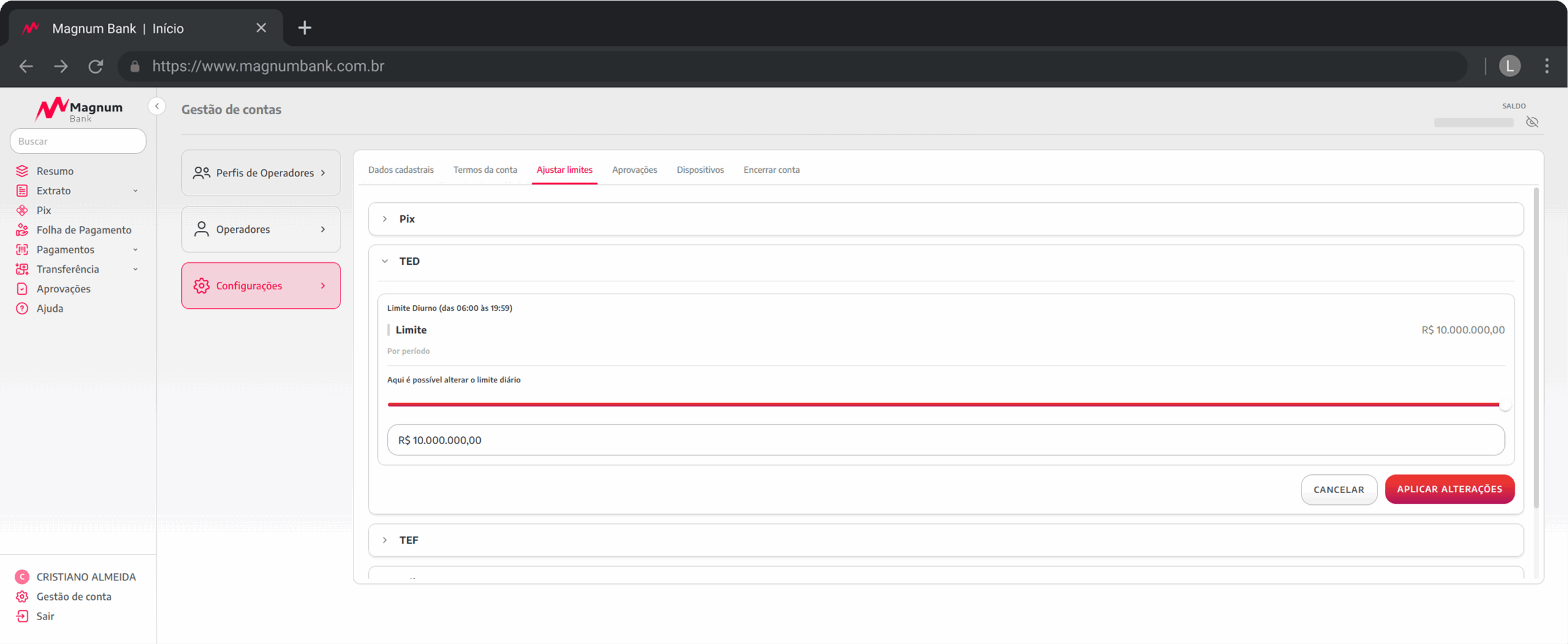
Task: Expand the TEF limits section
Action: tap(385, 540)
